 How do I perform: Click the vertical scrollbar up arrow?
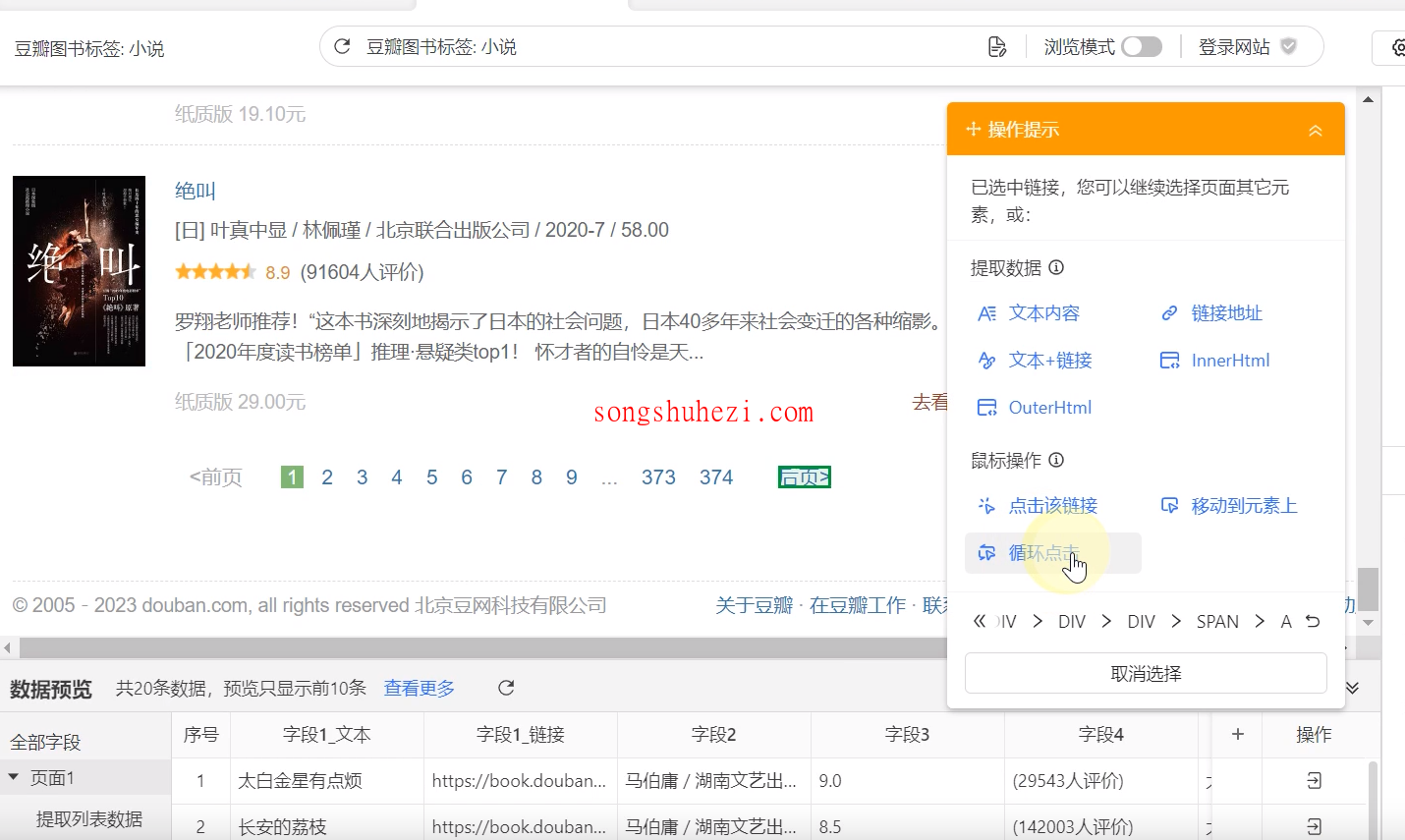click(x=1368, y=99)
